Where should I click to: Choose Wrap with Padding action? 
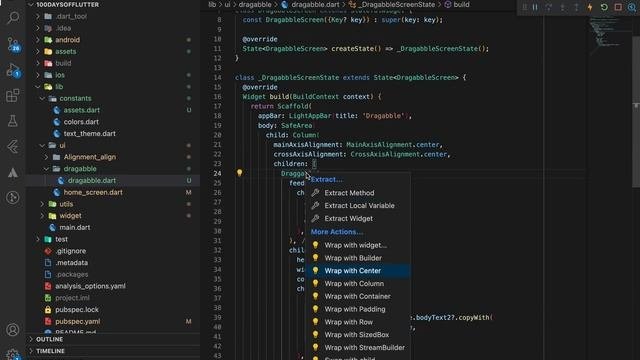pos(355,309)
